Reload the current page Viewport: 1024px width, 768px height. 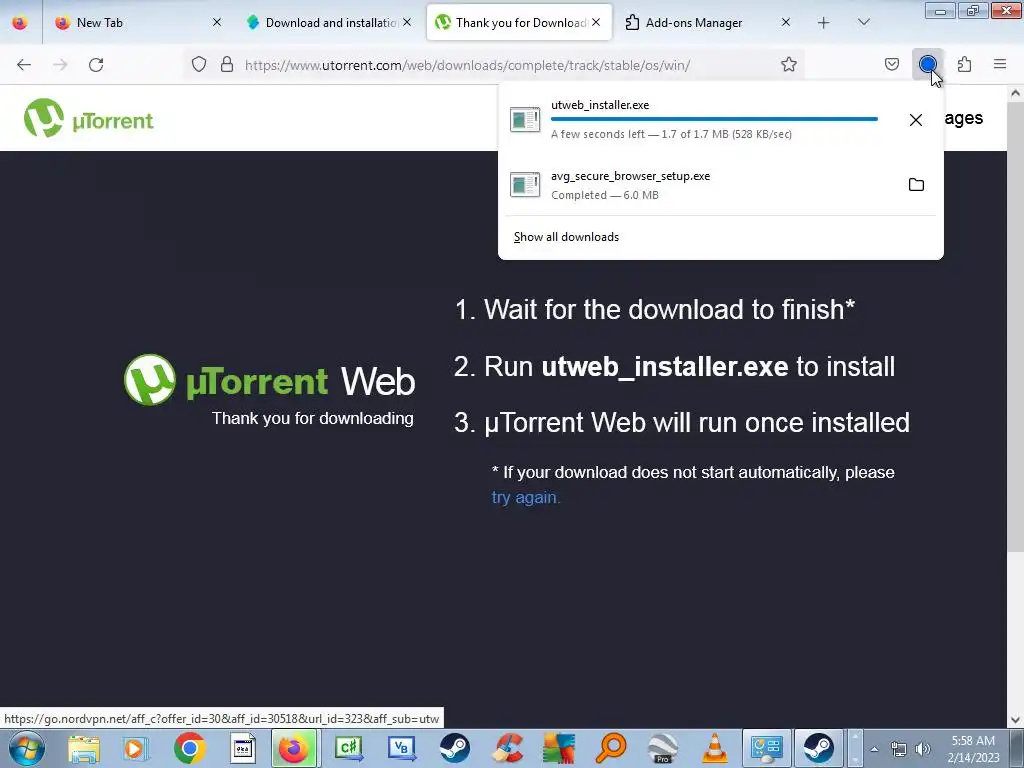(x=96, y=65)
